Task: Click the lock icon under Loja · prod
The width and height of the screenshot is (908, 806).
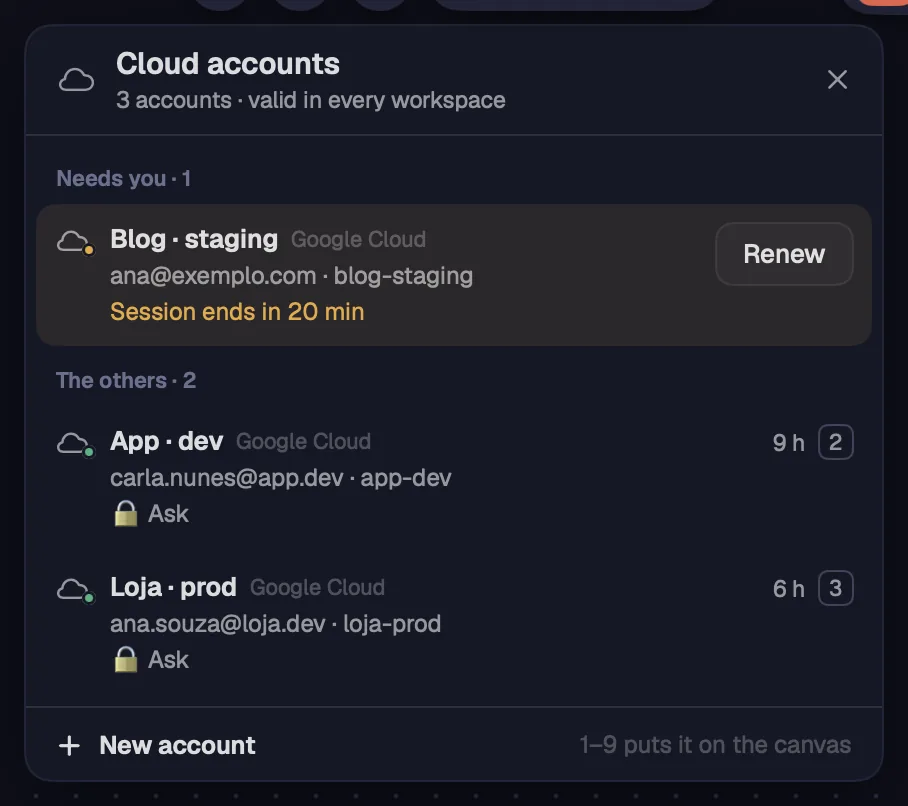Action: click(x=126, y=660)
